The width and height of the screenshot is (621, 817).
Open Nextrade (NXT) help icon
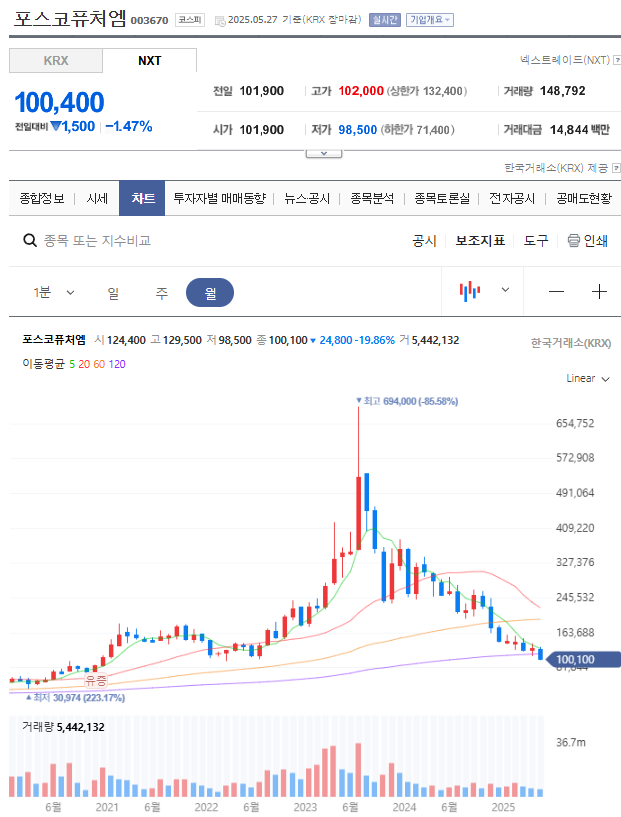[617, 59]
